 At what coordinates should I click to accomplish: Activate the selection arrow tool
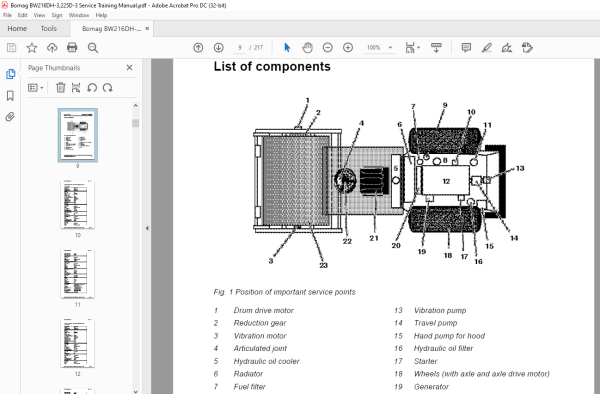click(287, 48)
